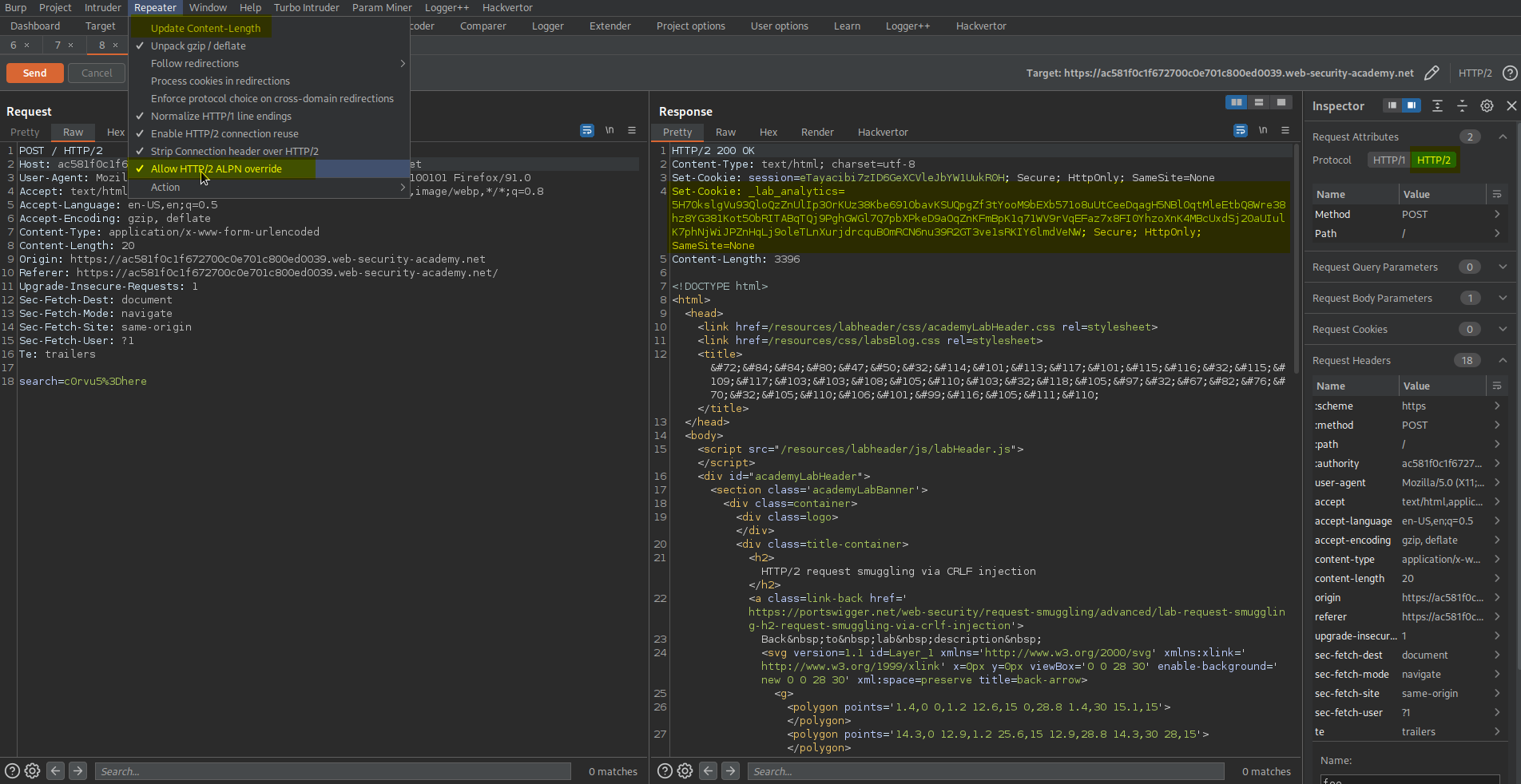The height and width of the screenshot is (784, 1521).
Task: Toggle non-printable \n icon in Request editor
Action: (x=610, y=130)
